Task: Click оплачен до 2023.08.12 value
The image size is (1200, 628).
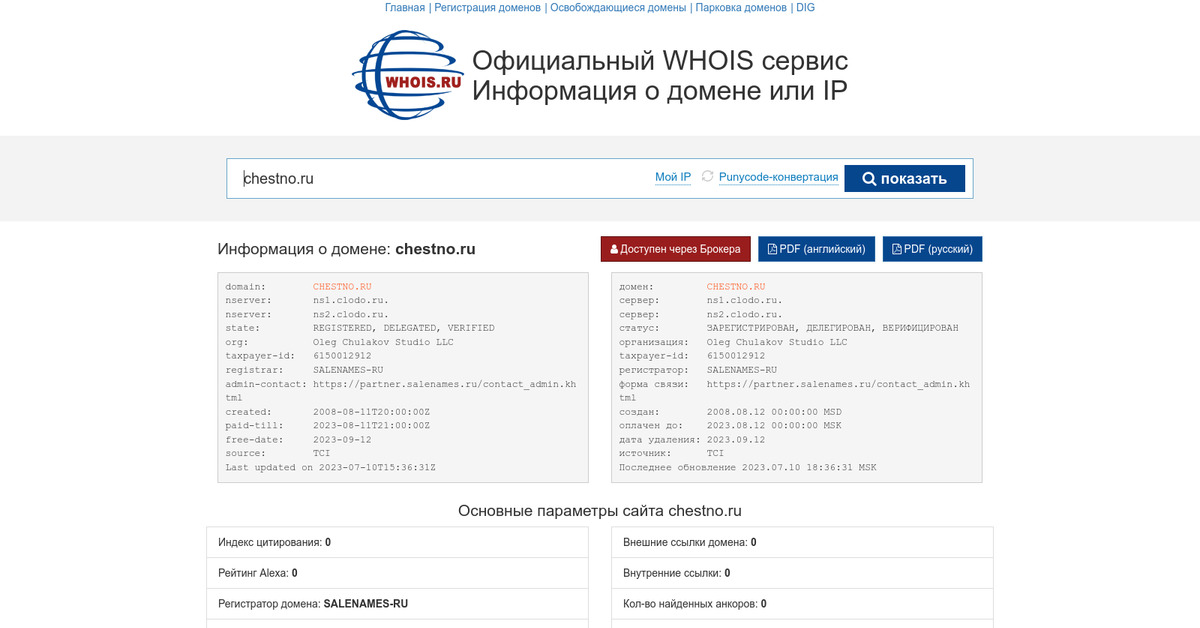Action: click(x=774, y=425)
